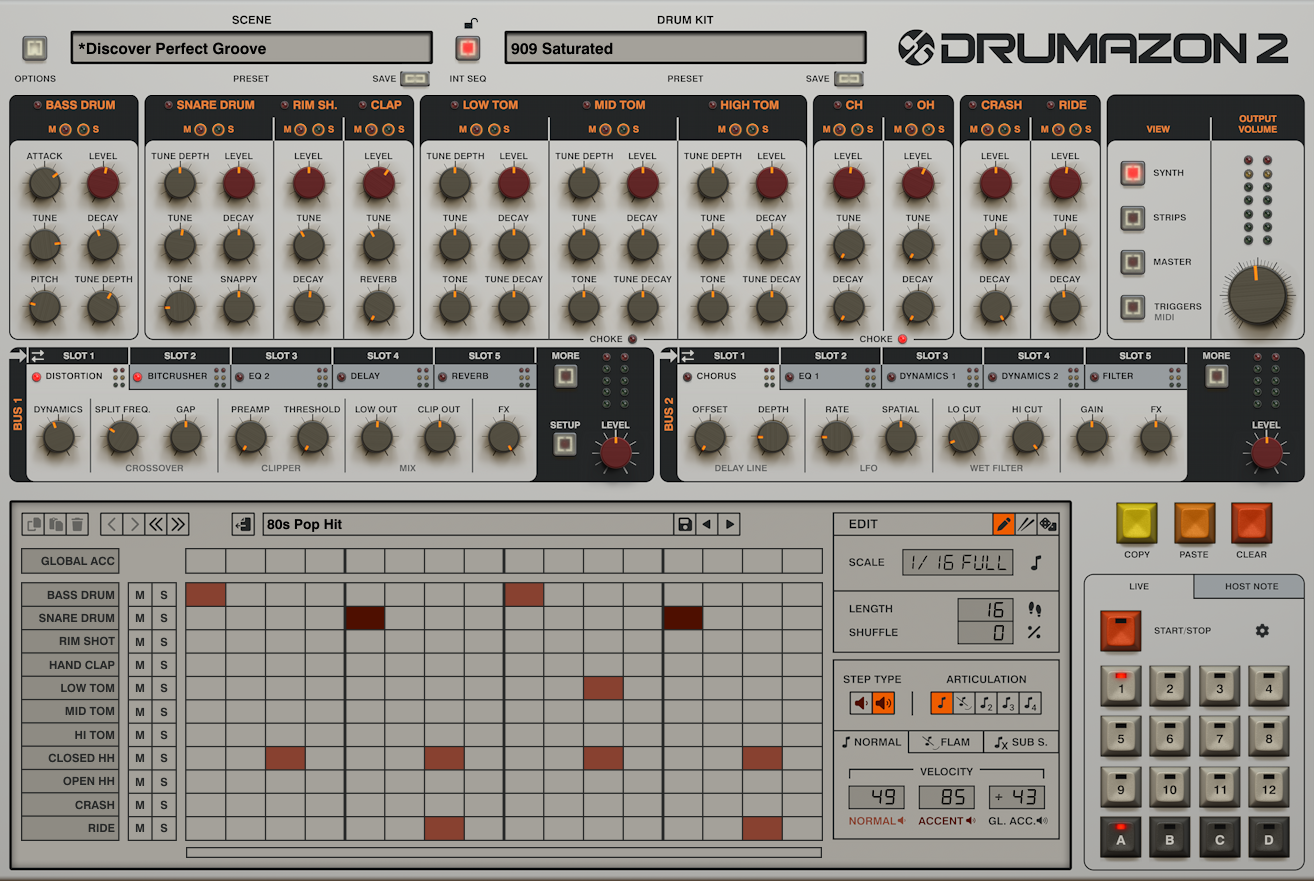Click the dice randomize pattern icon
The width and height of the screenshot is (1314, 881).
[1048, 524]
